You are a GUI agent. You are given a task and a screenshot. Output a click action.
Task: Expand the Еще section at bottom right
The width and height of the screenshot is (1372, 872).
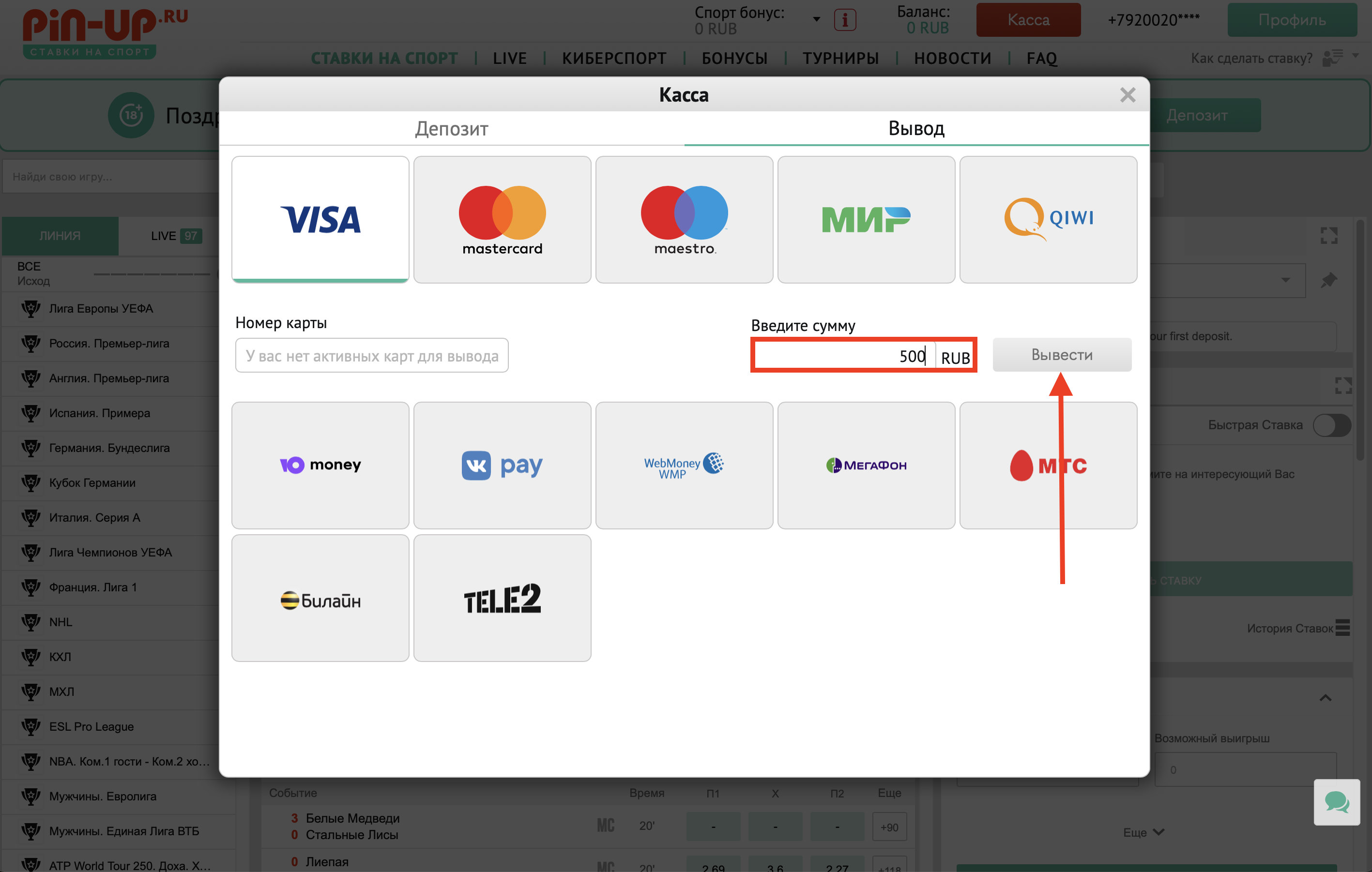coord(1143,832)
